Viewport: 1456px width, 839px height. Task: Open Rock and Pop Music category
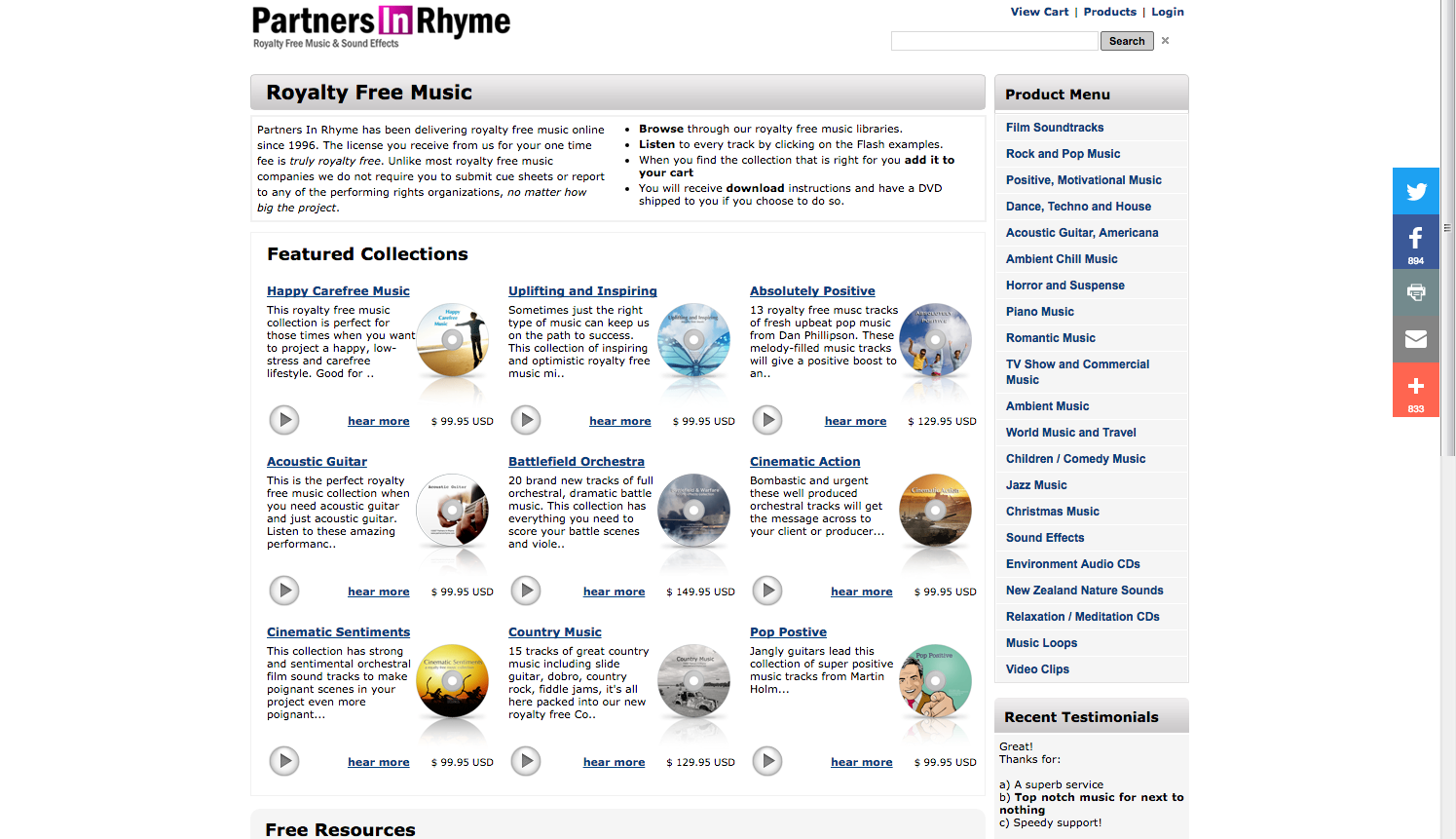[1063, 154]
